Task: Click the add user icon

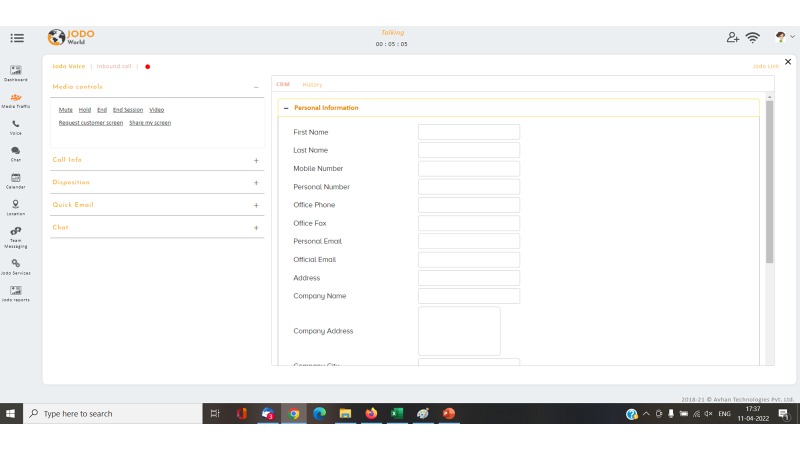Action: (732, 38)
